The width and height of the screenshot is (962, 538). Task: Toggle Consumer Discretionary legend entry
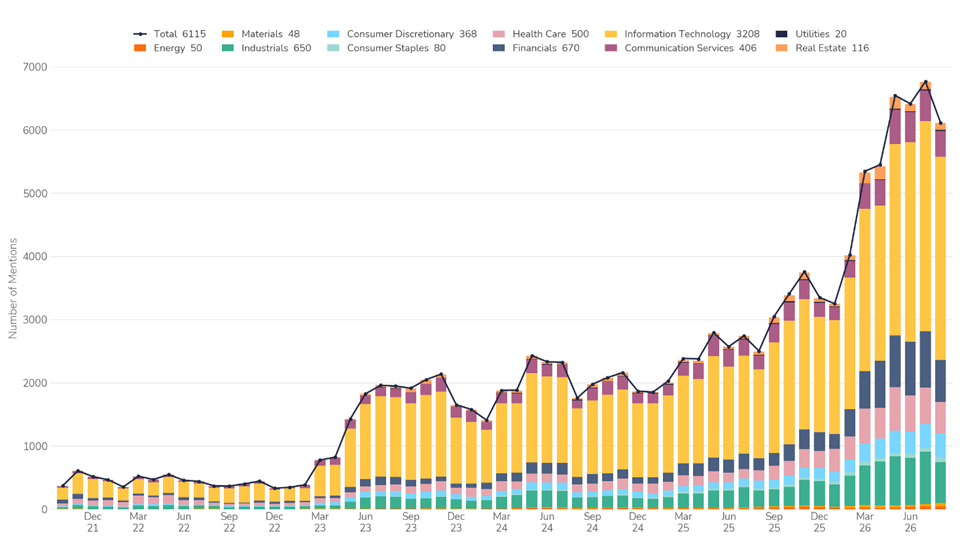click(401, 34)
